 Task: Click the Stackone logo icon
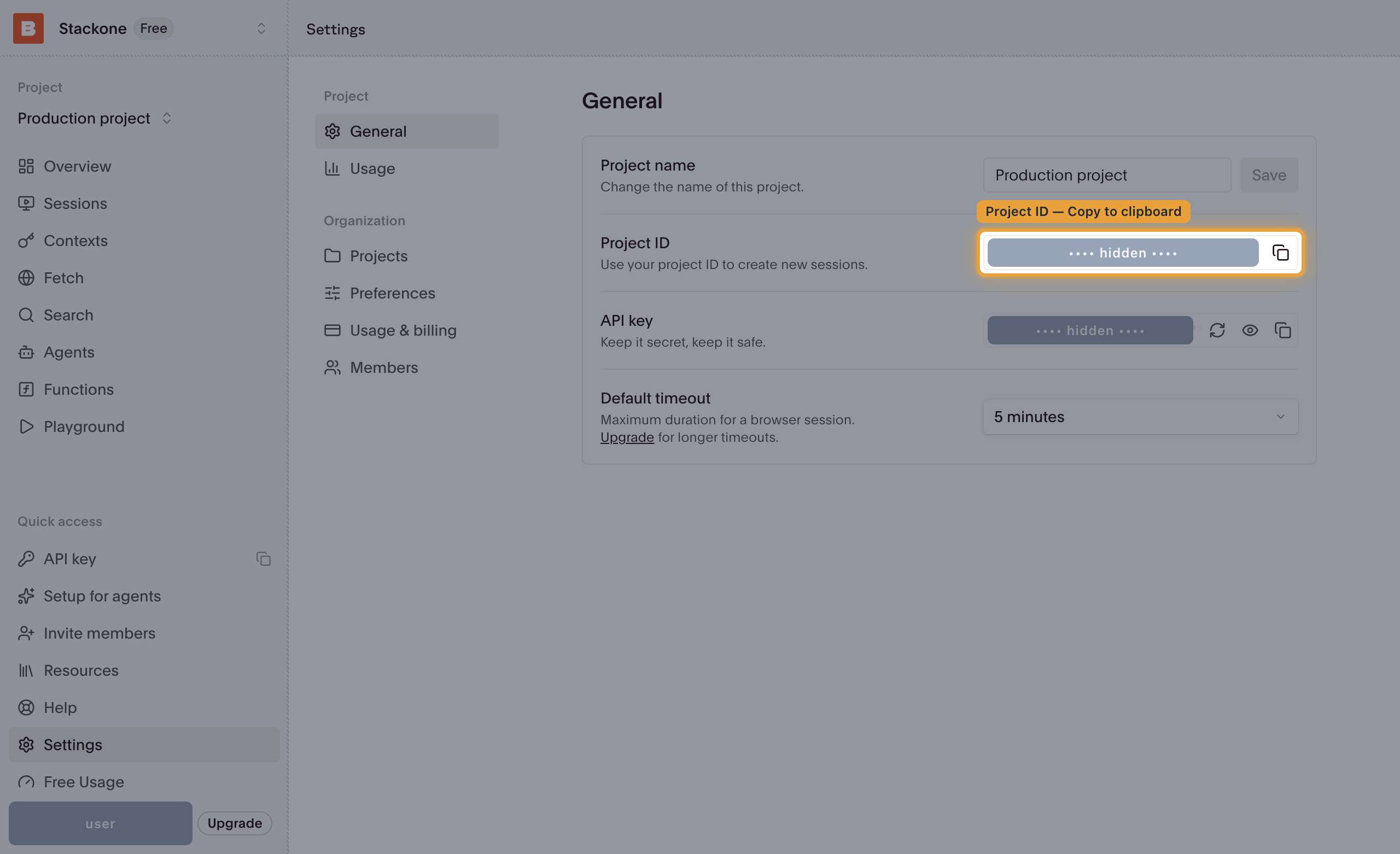tap(28, 28)
